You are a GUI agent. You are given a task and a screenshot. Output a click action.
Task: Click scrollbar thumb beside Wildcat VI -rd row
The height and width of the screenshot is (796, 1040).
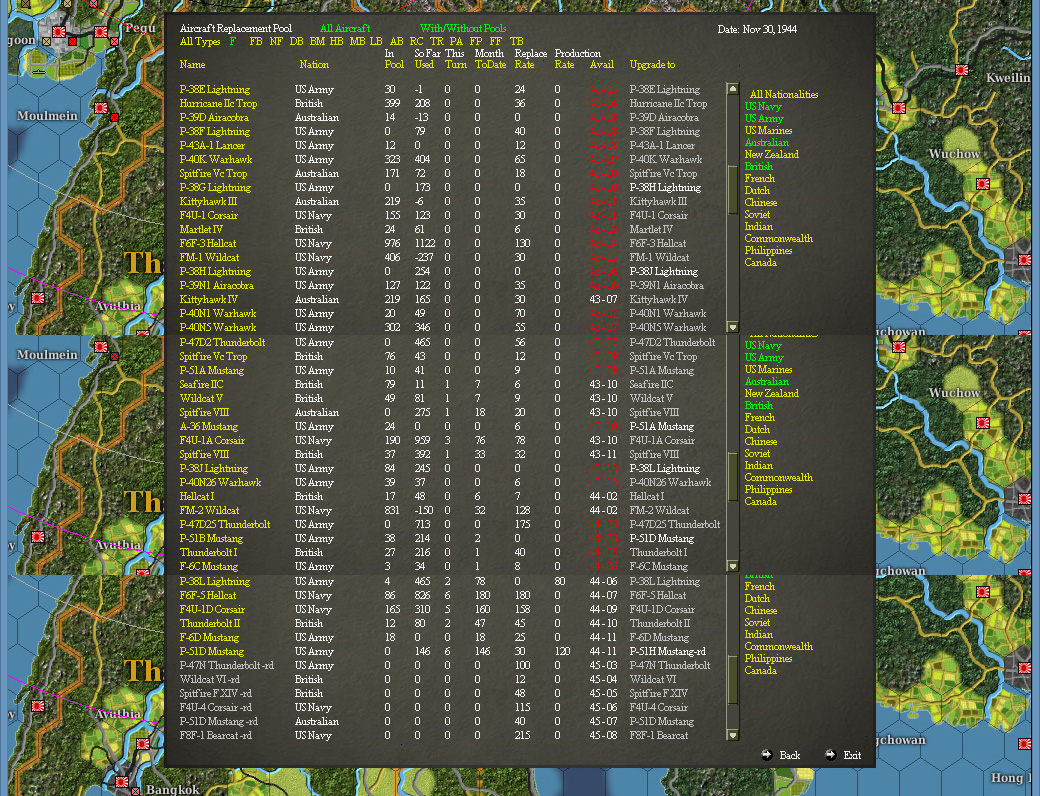733,680
